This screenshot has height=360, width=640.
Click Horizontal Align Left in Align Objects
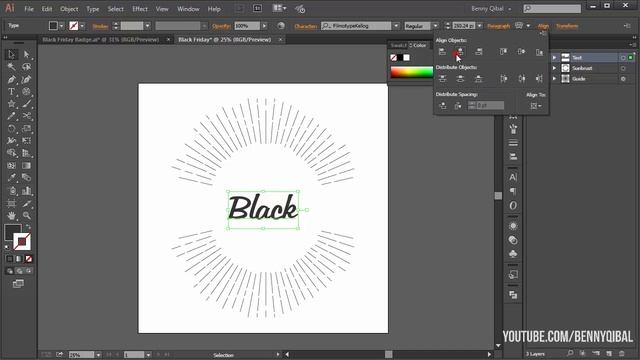442,52
